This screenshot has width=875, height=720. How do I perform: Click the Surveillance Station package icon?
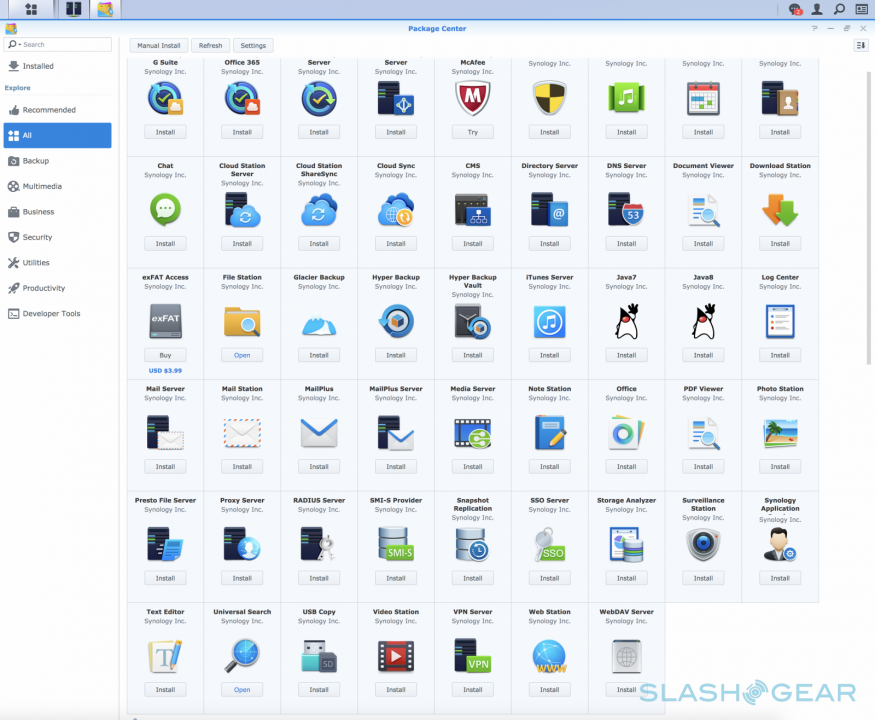(x=703, y=545)
